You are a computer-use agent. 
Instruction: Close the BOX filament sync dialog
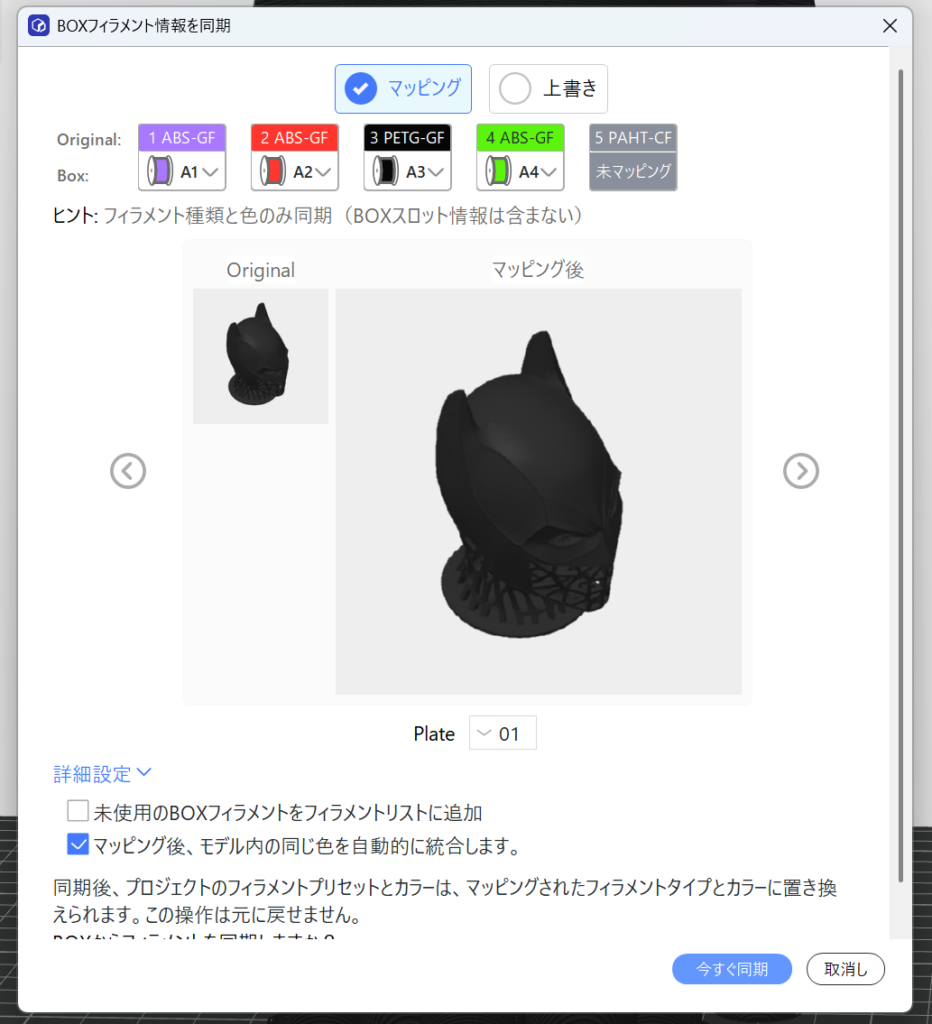[889, 26]
